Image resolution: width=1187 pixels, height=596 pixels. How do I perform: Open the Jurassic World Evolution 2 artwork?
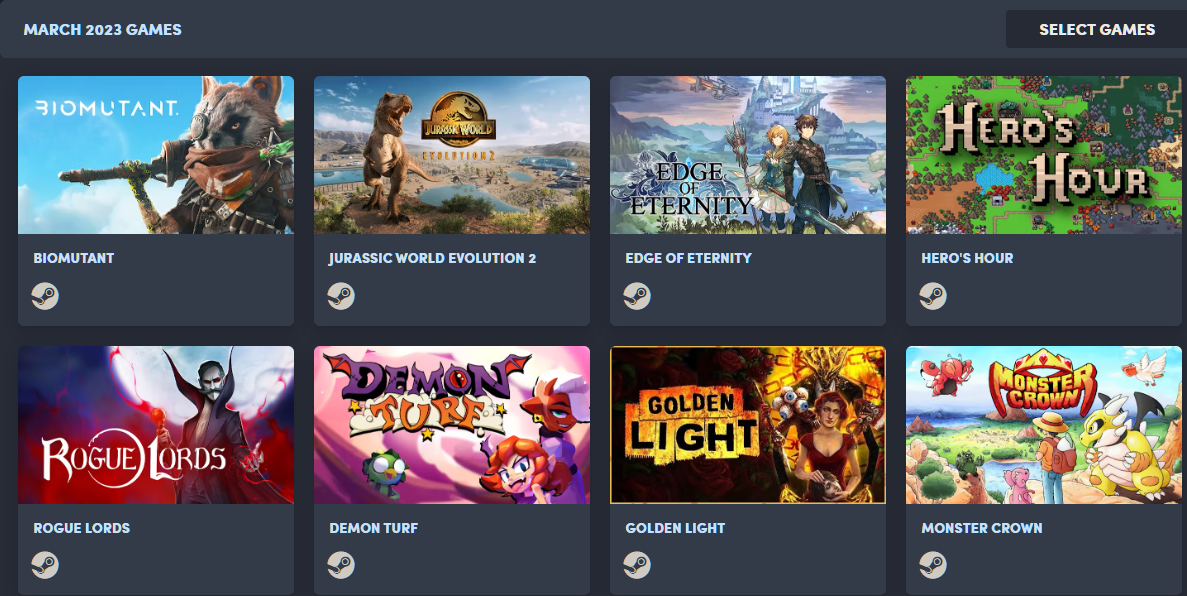[x=452, y=154]
